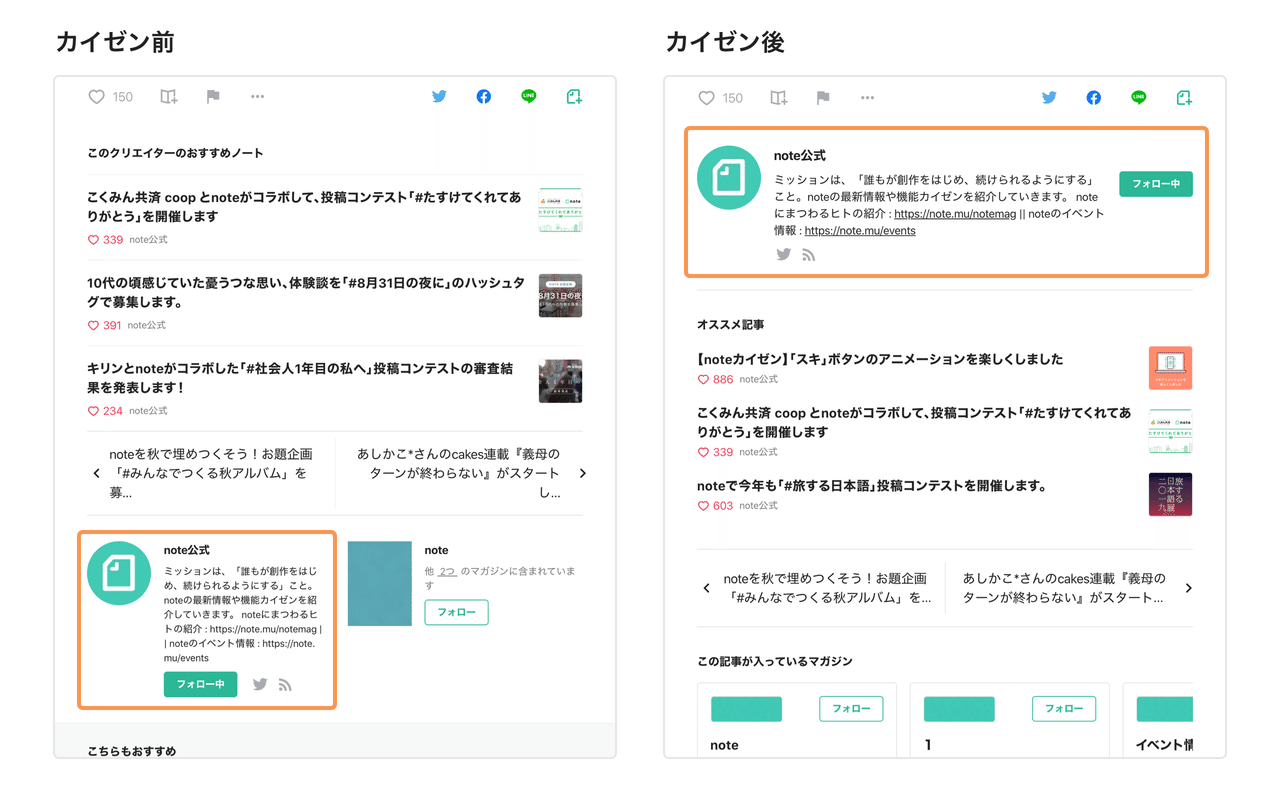
Task: Open the キリンとnoteがコラボ article
Action: [x=300, y=378]
